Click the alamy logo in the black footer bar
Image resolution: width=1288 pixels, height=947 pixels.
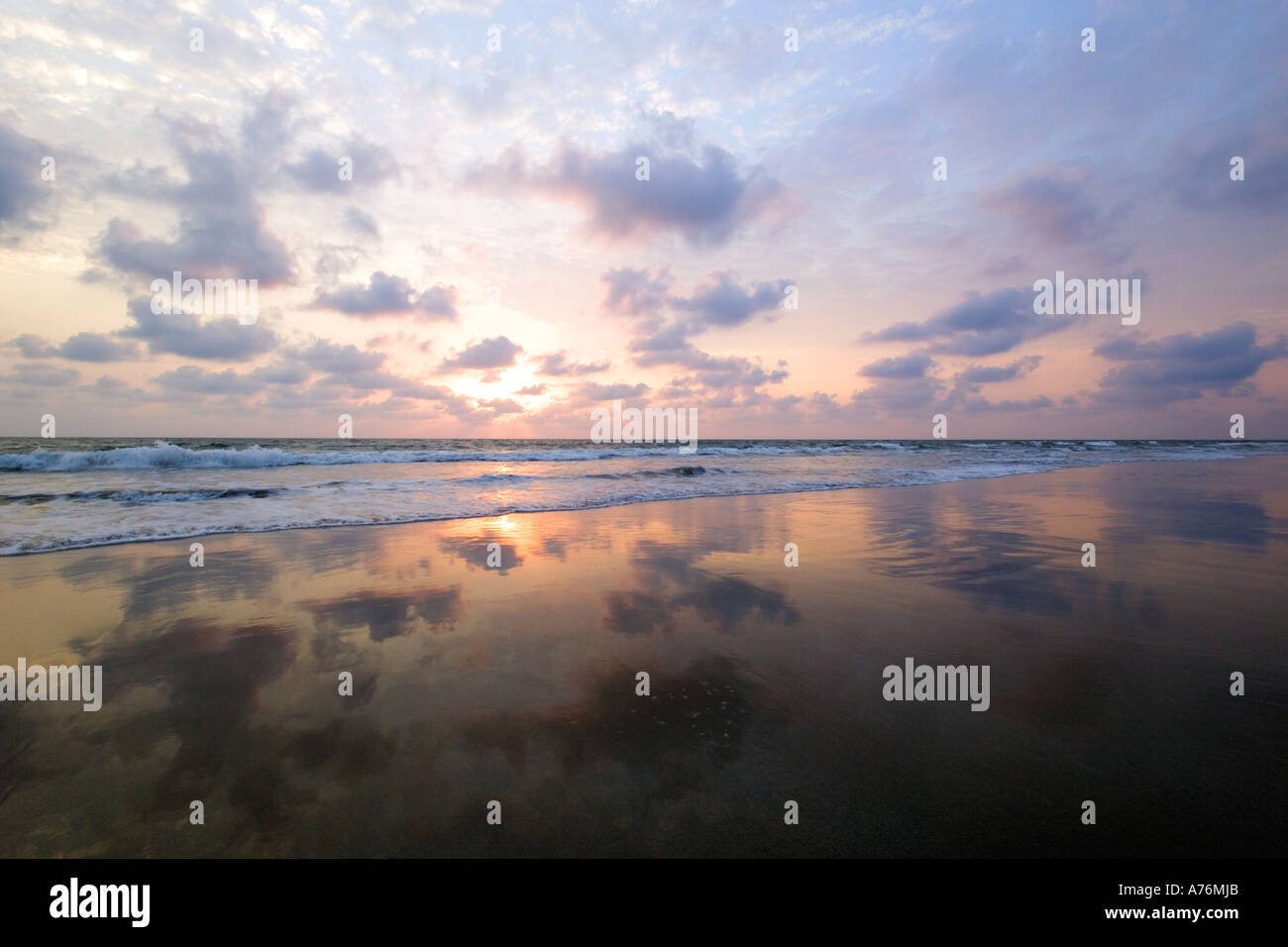tap(100, 901)
